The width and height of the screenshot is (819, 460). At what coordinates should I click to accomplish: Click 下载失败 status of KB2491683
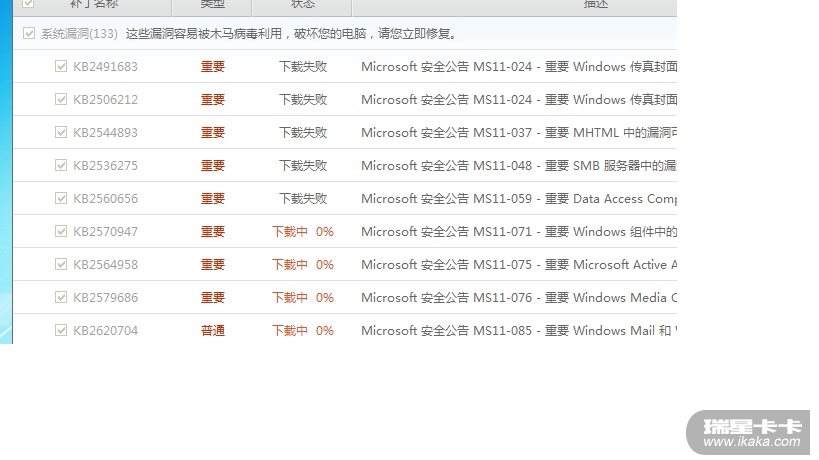(x=303, y=67)
